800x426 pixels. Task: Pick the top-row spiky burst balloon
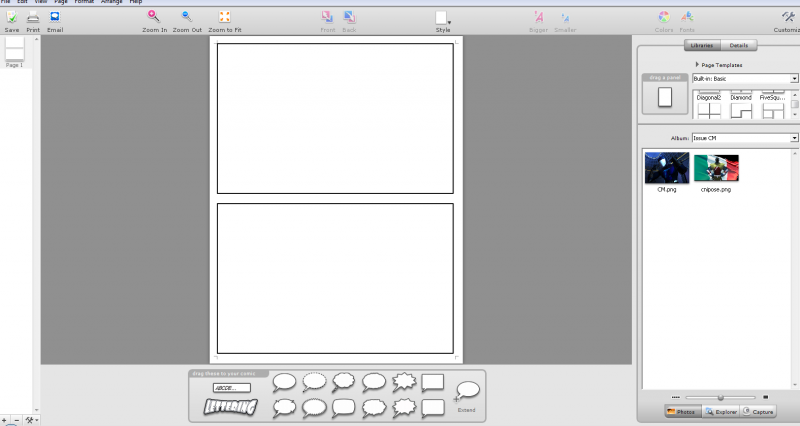404,382
